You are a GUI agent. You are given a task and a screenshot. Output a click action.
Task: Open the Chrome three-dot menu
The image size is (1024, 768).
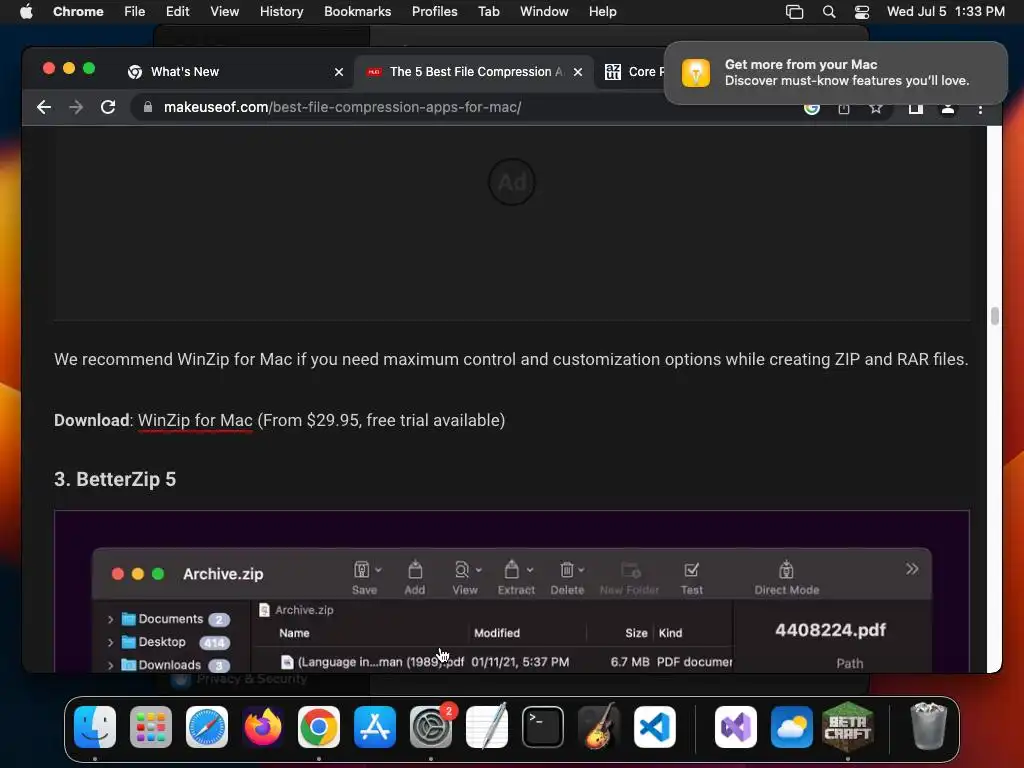[980, 108]
